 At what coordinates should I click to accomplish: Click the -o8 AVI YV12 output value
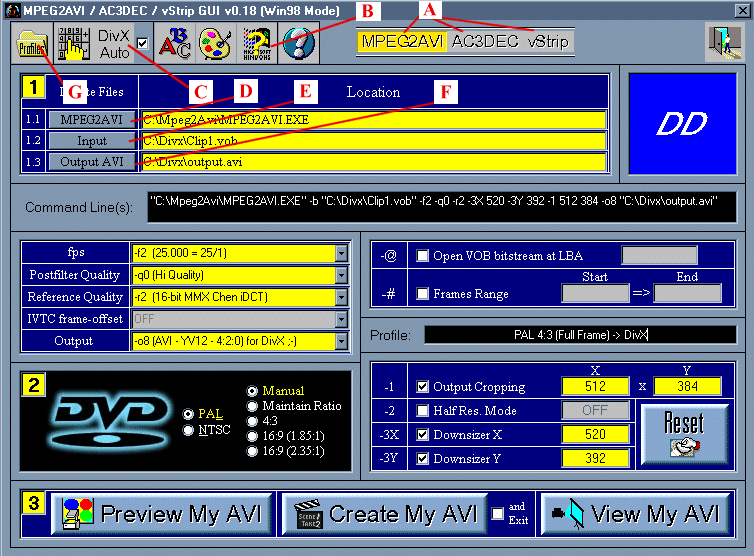point(233,341)
